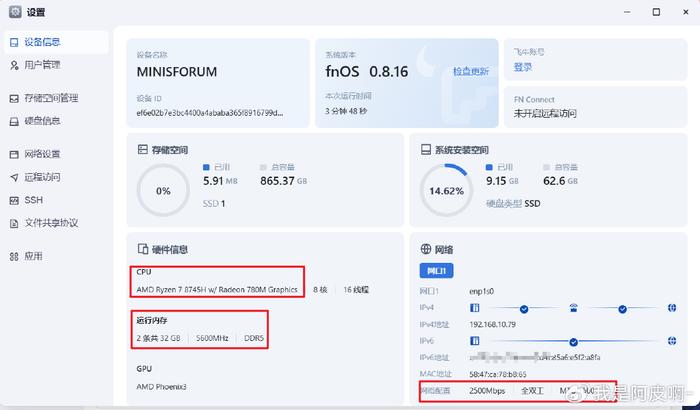Select the 网口1 tab button

point(436,271)
